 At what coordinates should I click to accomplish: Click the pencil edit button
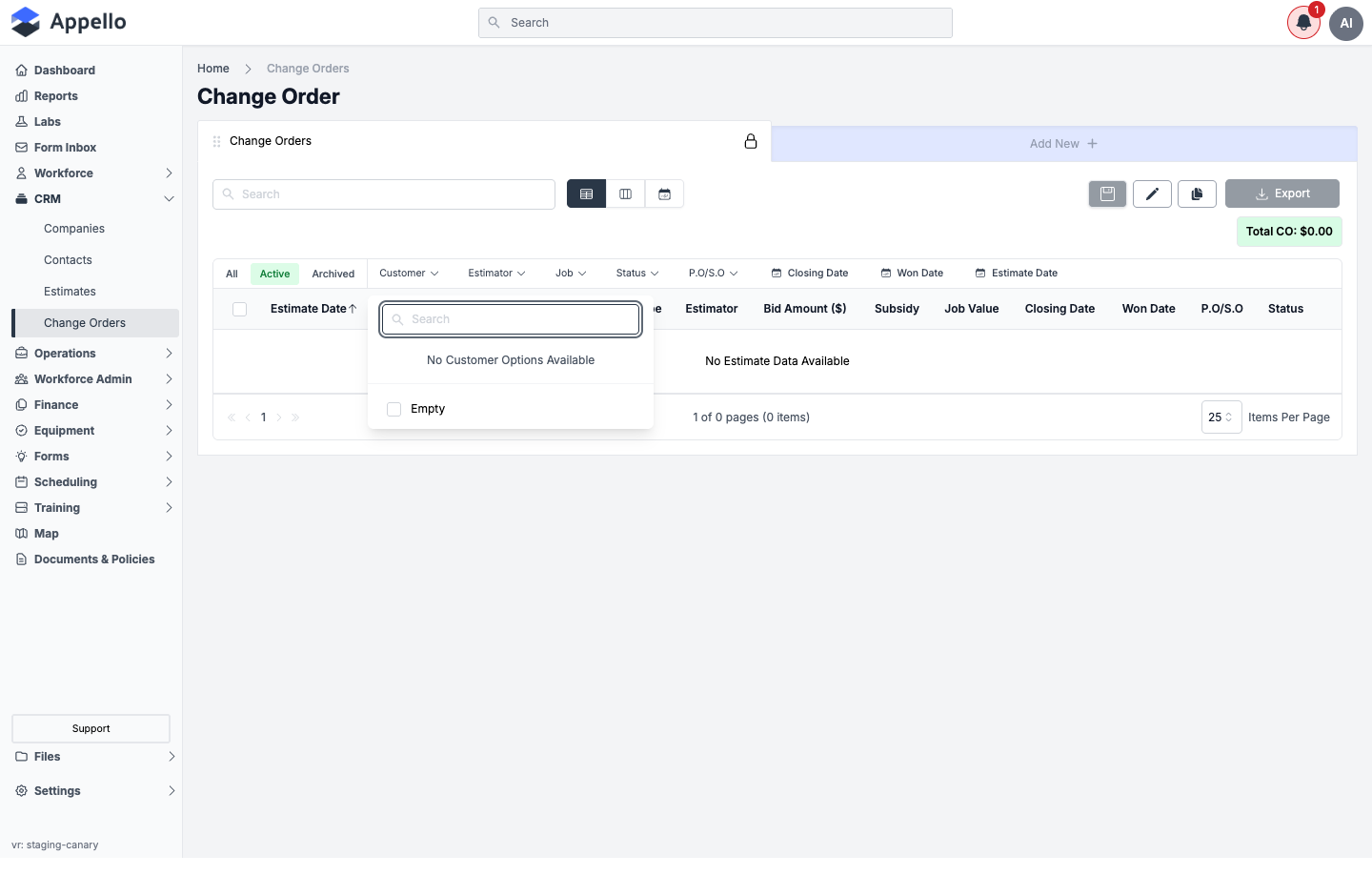coord(1152,193)
